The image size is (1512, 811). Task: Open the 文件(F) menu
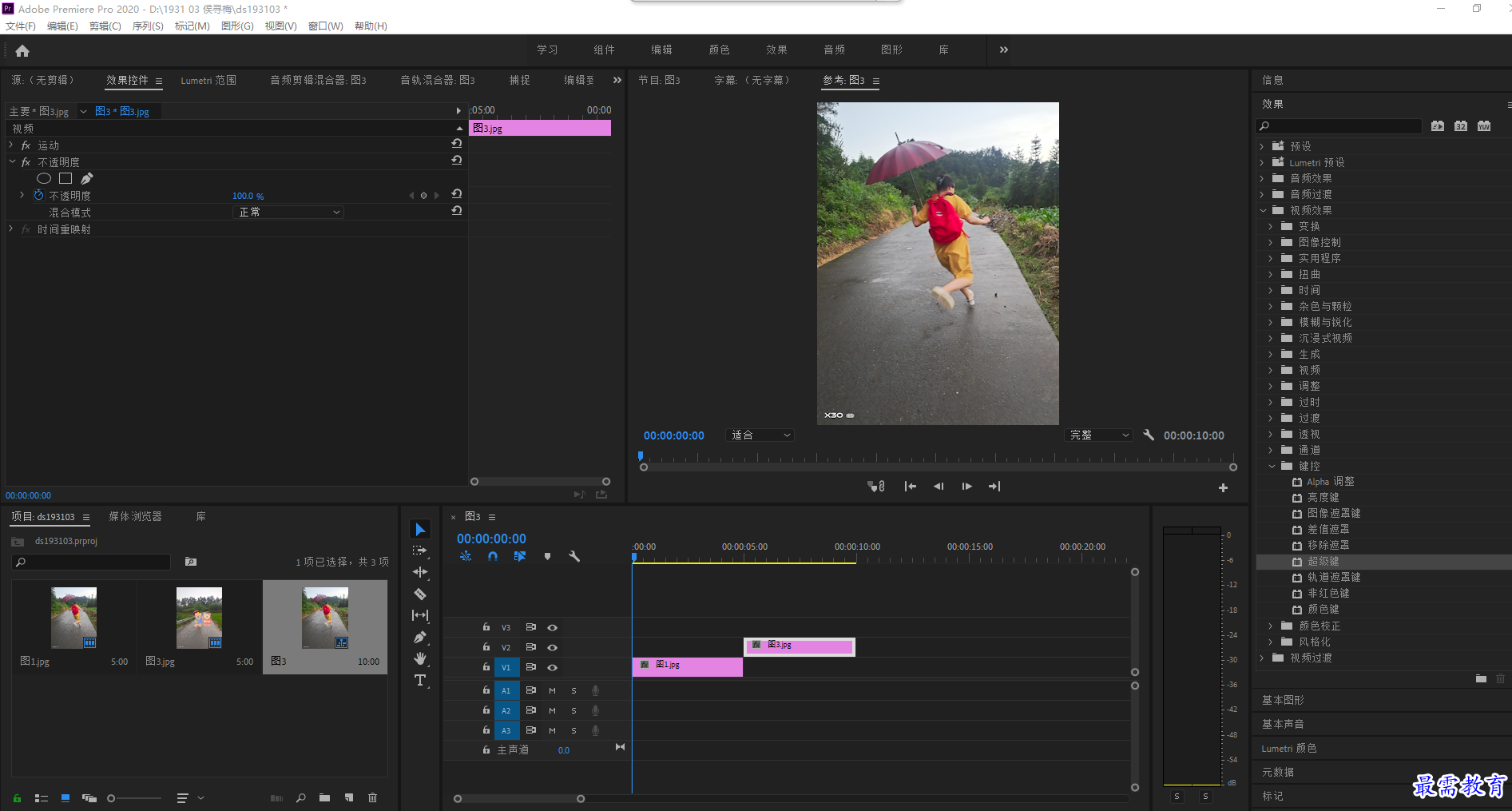21,26
